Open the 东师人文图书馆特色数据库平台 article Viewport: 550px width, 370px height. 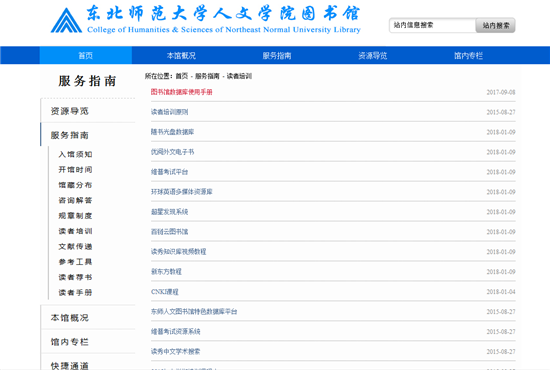[194, 311]
